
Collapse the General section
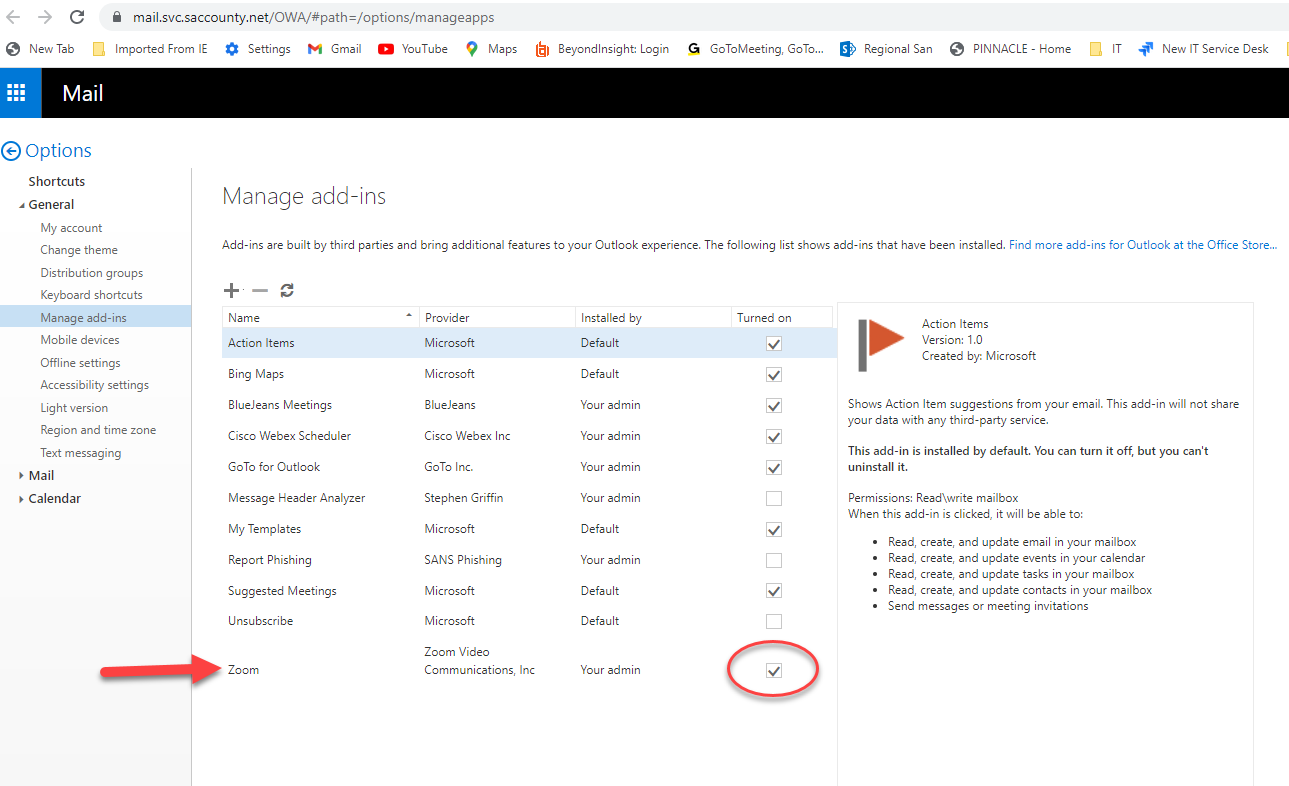[x=22, y=205]
